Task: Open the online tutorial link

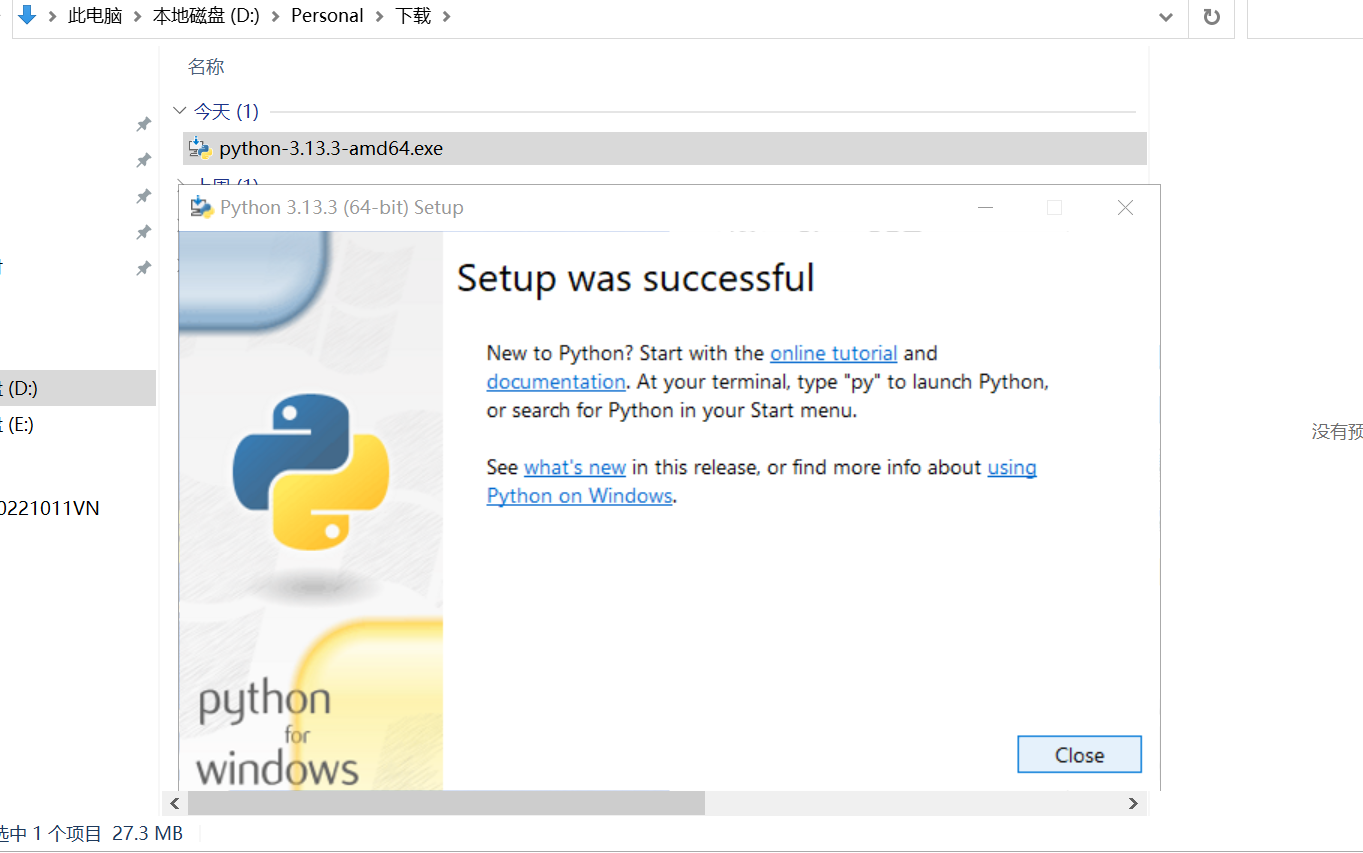Action: (833, 353)
